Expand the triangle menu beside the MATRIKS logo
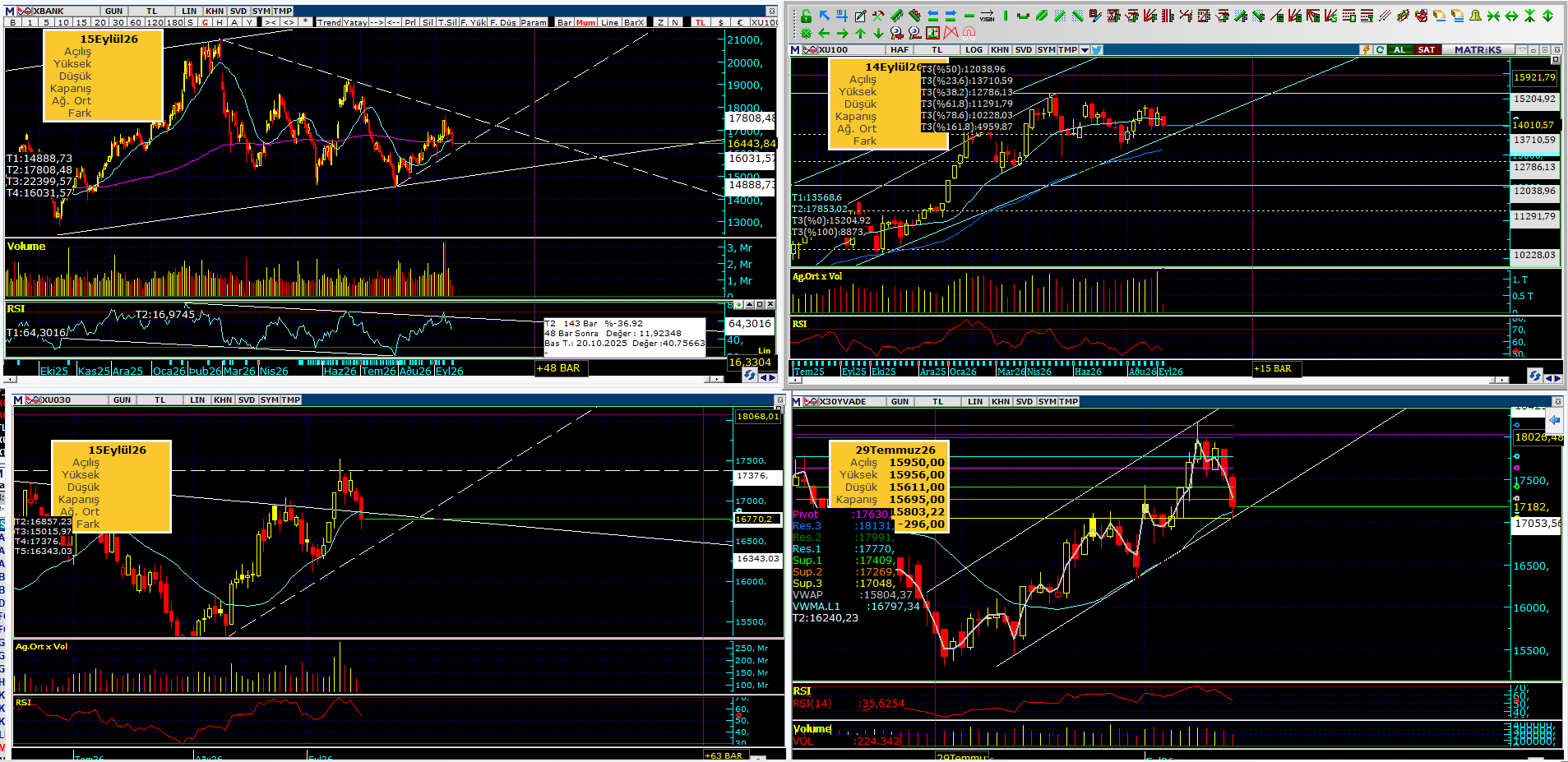1568x762 pixels. (1522, 50)
